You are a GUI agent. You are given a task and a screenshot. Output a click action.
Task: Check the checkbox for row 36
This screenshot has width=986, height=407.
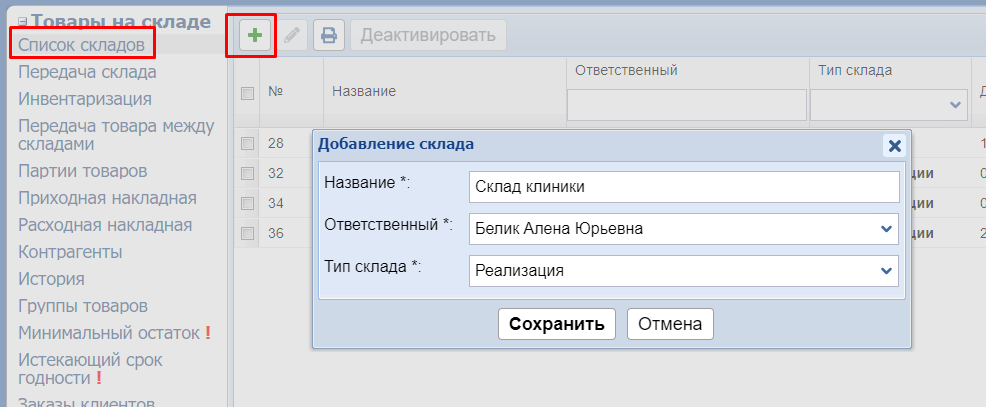point(248,233)
